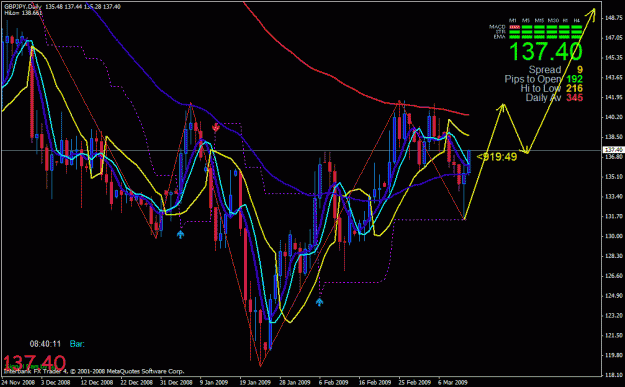Click the 12 Dec 2008 date label
The width and height of the screenshot is (625, 387).
coord(97,382)
